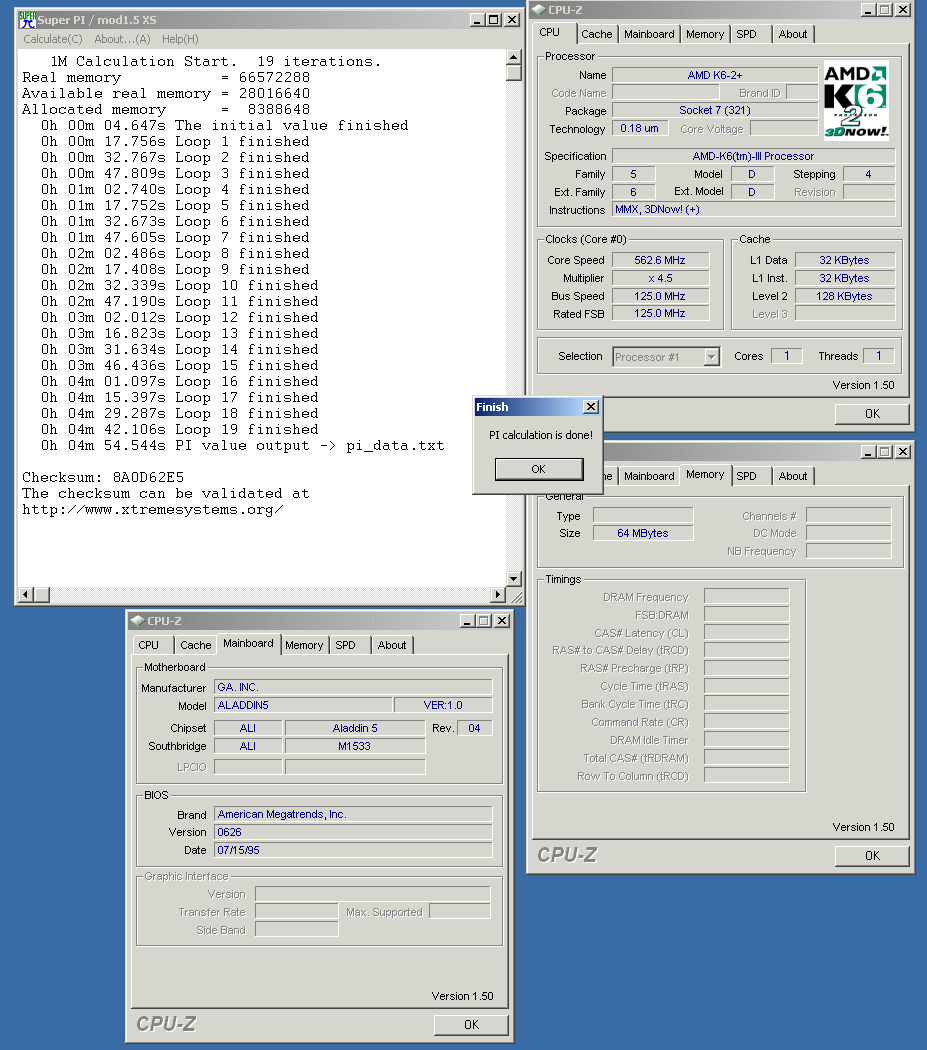Click the Package field Socket 7 (321)

(715, 110)
